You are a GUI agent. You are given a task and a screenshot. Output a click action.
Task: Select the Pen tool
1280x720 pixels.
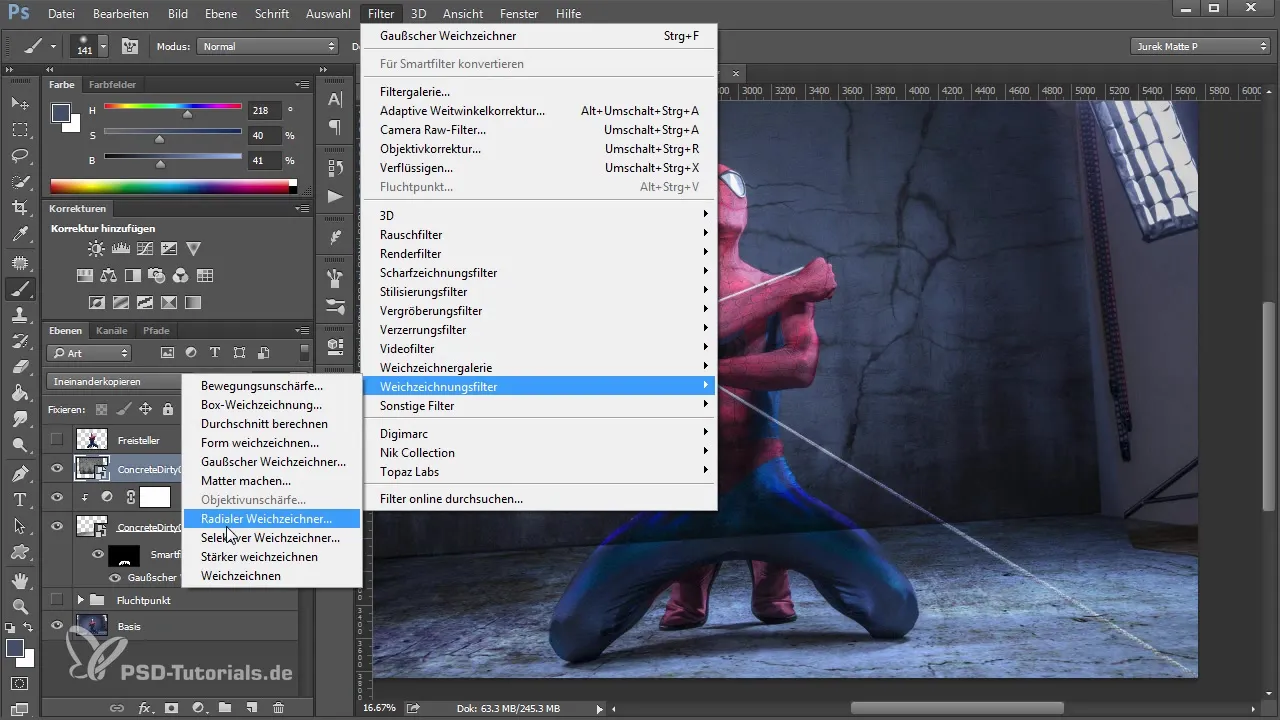[x=19, y=473]
